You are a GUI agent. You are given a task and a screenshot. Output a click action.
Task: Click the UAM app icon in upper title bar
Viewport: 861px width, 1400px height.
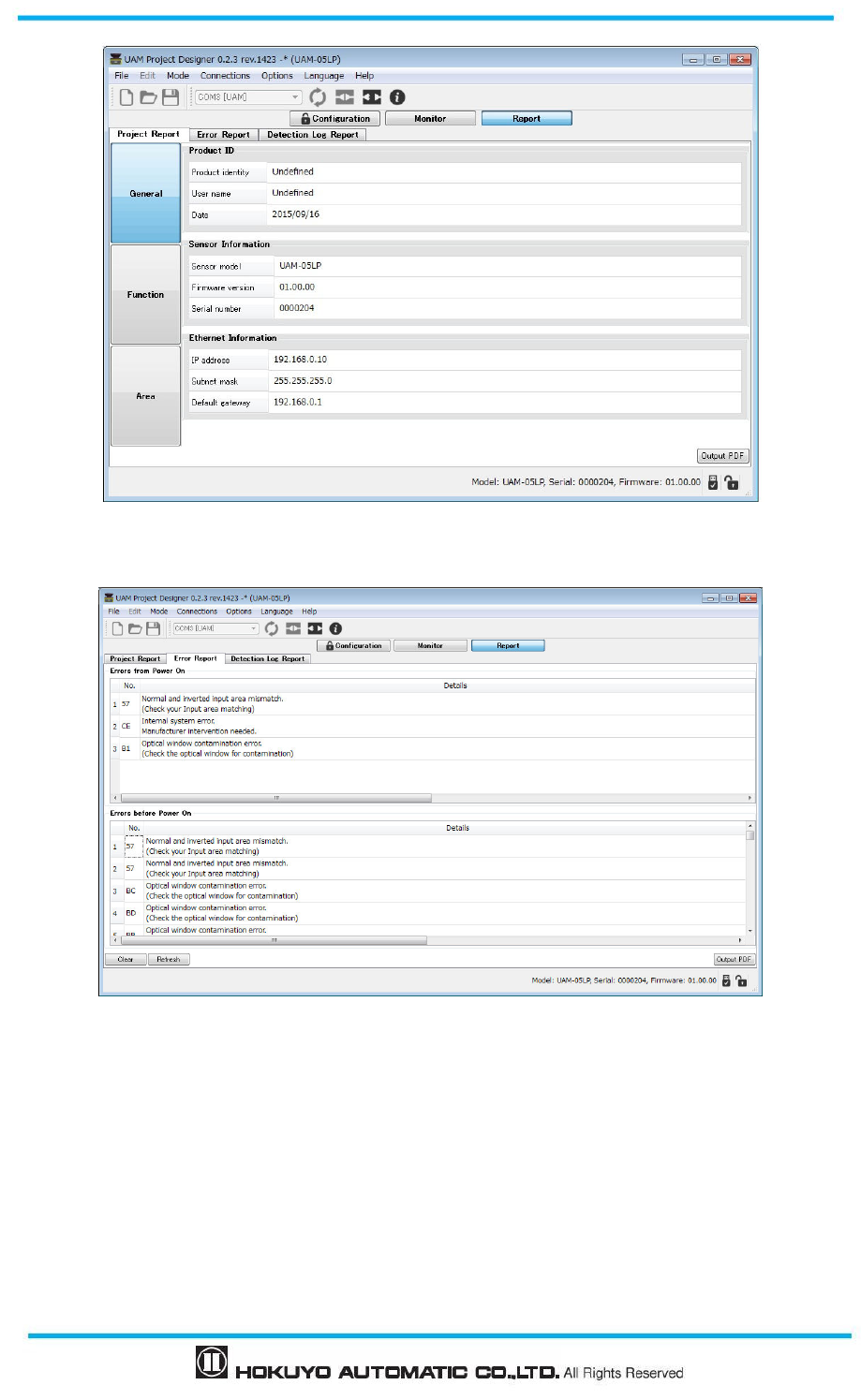(116, 59)
